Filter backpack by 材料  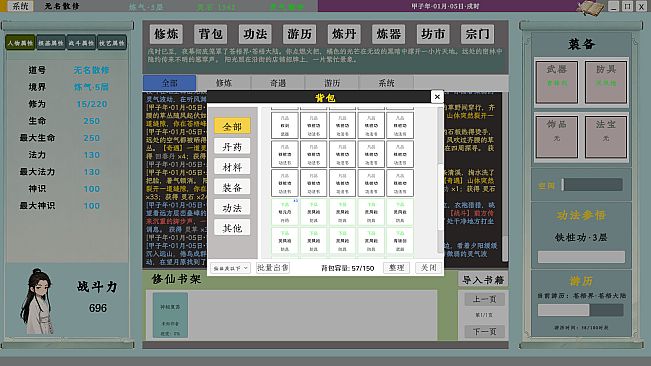[x=232, y=167]
